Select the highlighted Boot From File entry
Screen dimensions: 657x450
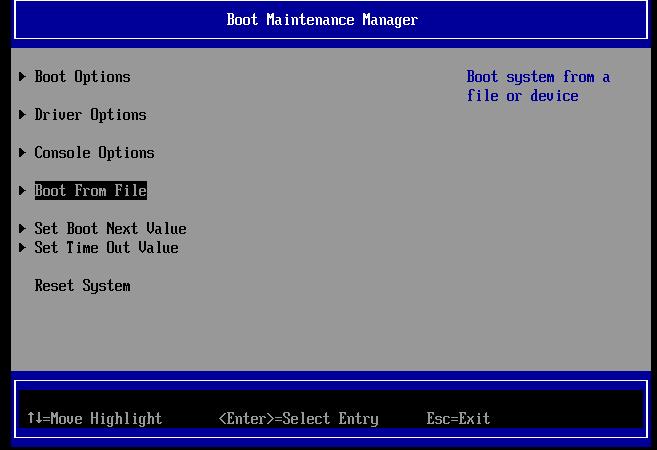coord(91,191)
